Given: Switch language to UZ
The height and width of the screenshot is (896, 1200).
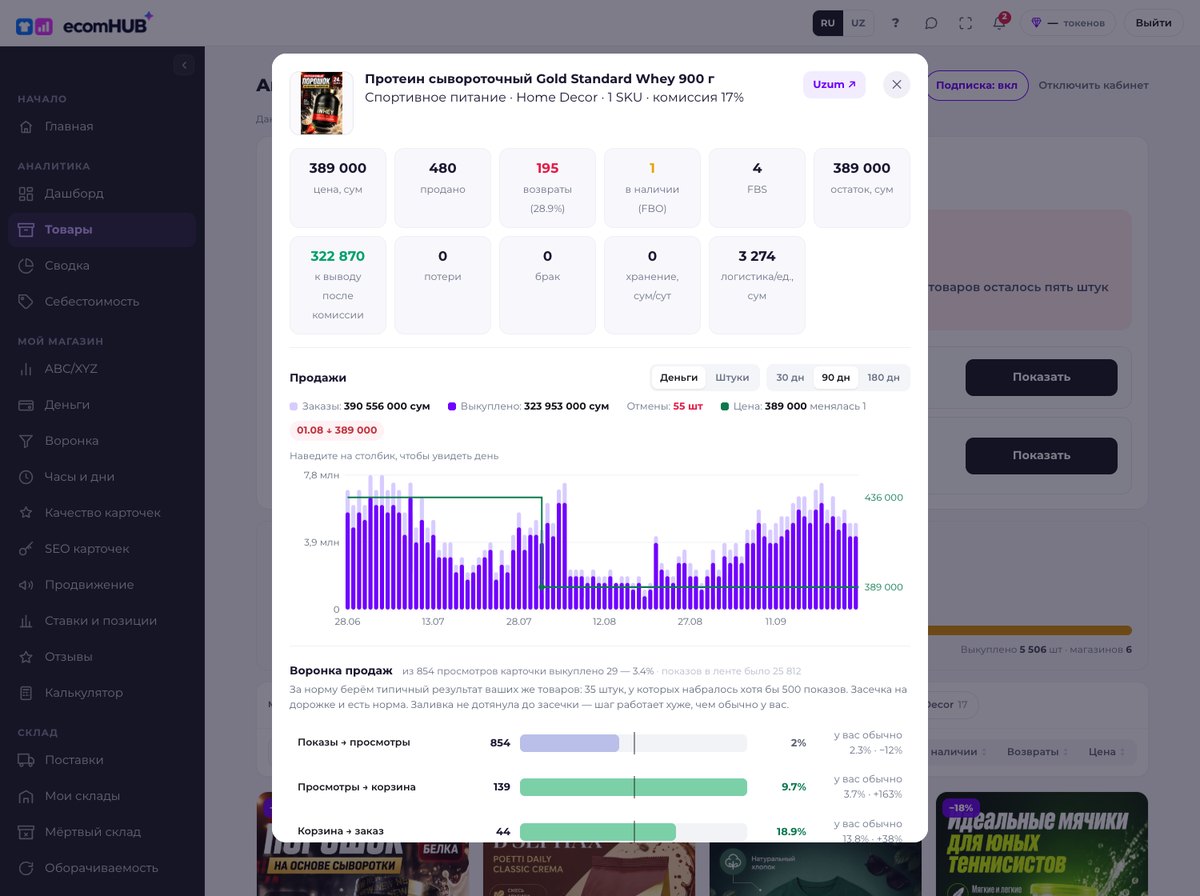Looking at the screenshot, I should click(x=858, y=23).
